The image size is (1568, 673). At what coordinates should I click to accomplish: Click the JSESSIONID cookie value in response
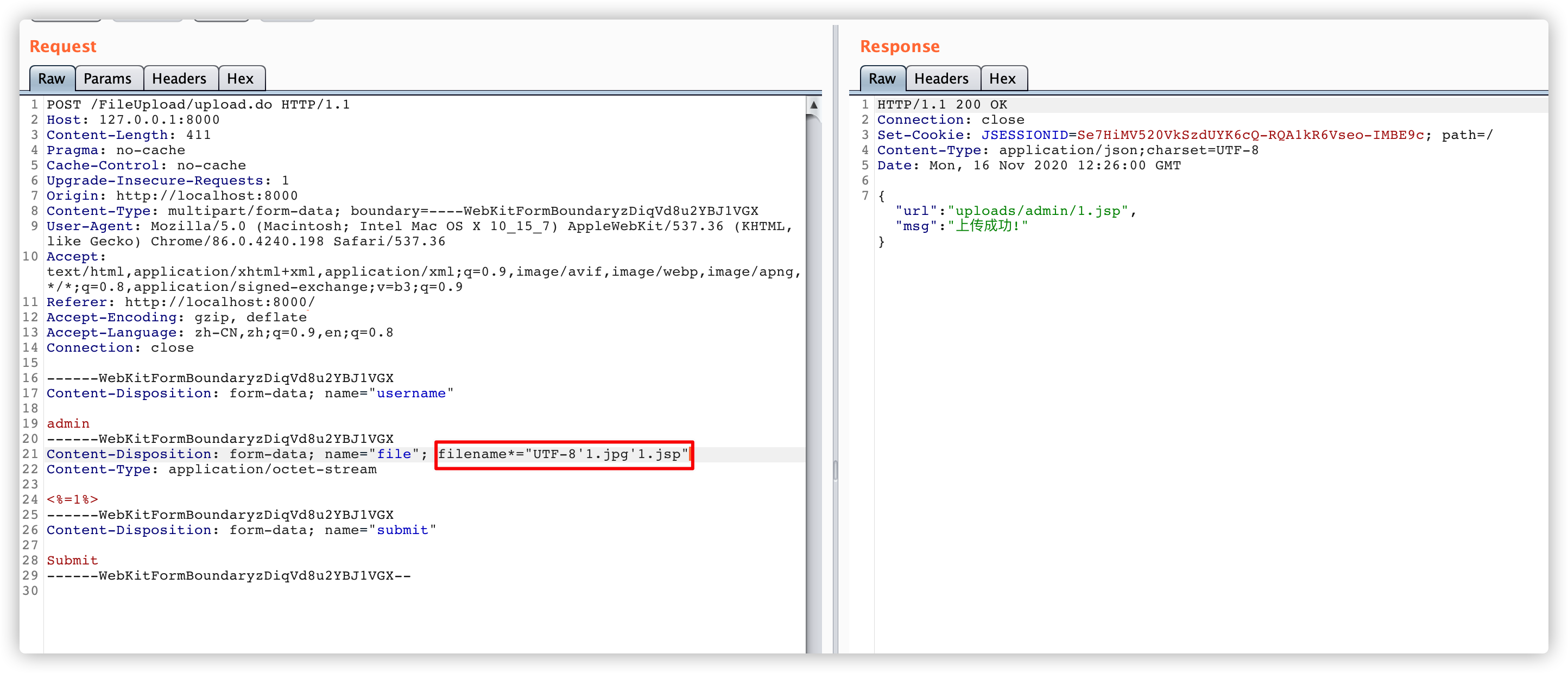[x=1250, y=135]
